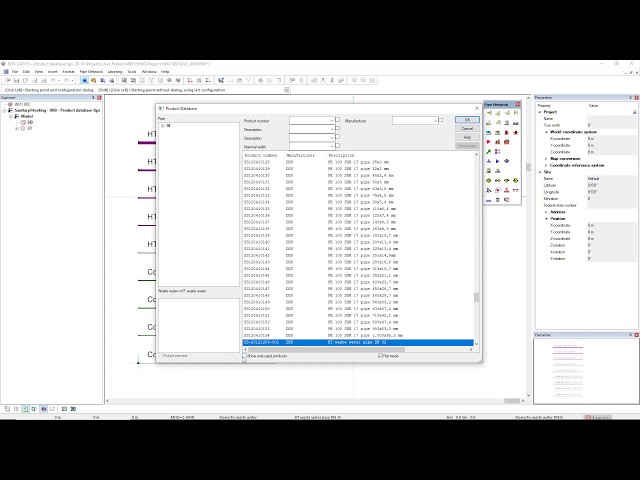Tick checkbox beside lower Description field
This screenshot has width=640, height=480.
click(x=338, y=137)
